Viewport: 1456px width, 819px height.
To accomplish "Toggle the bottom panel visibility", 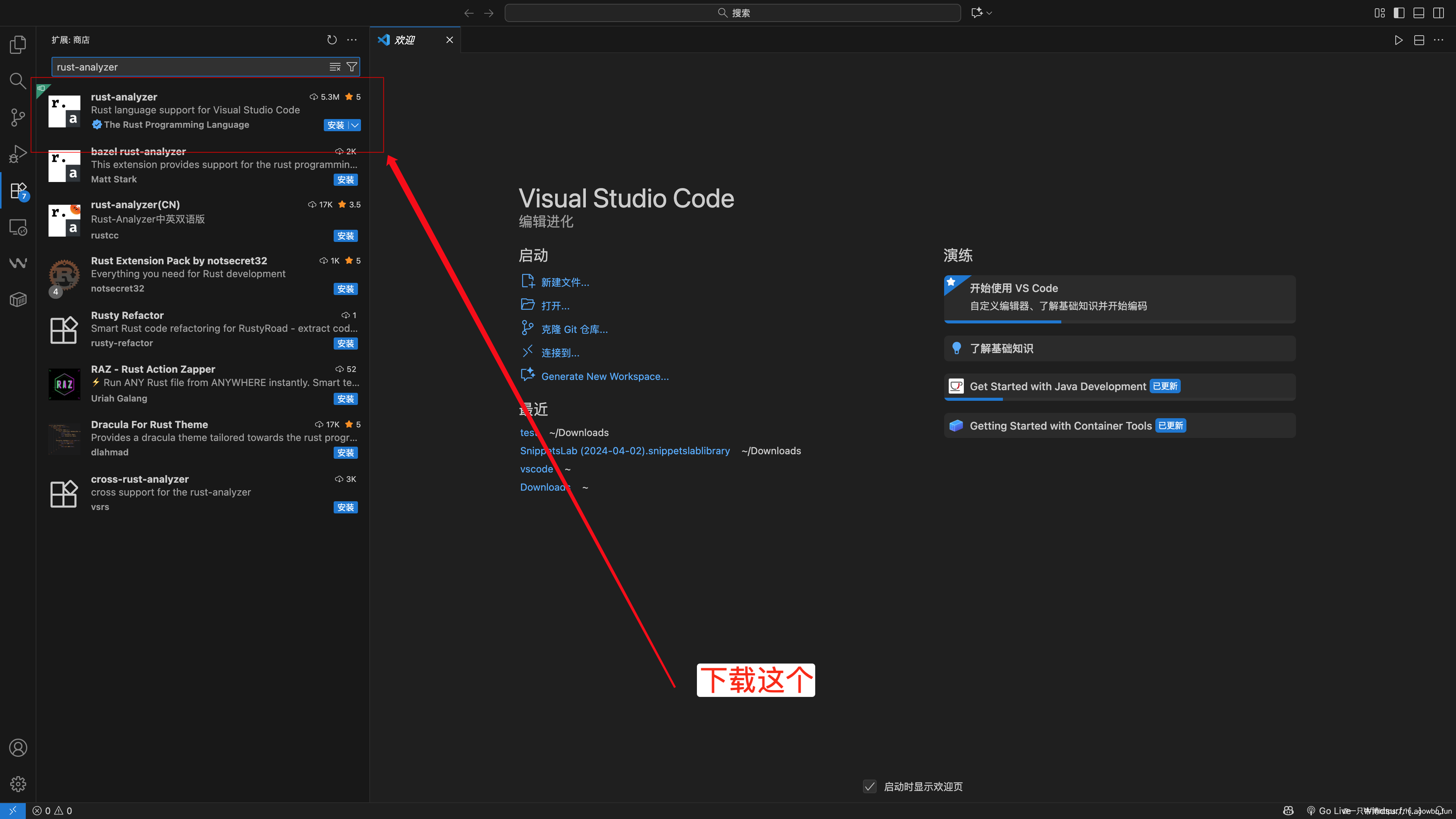I will pos(1419,13).
